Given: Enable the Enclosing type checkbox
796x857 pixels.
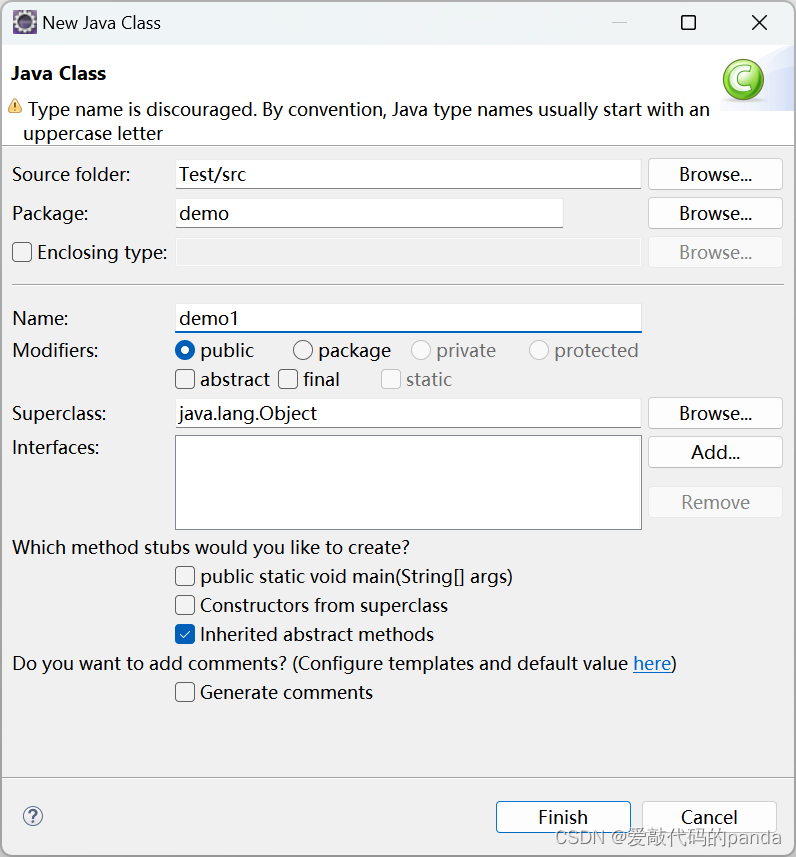Looking at the screenshot, I should [22, 253].
